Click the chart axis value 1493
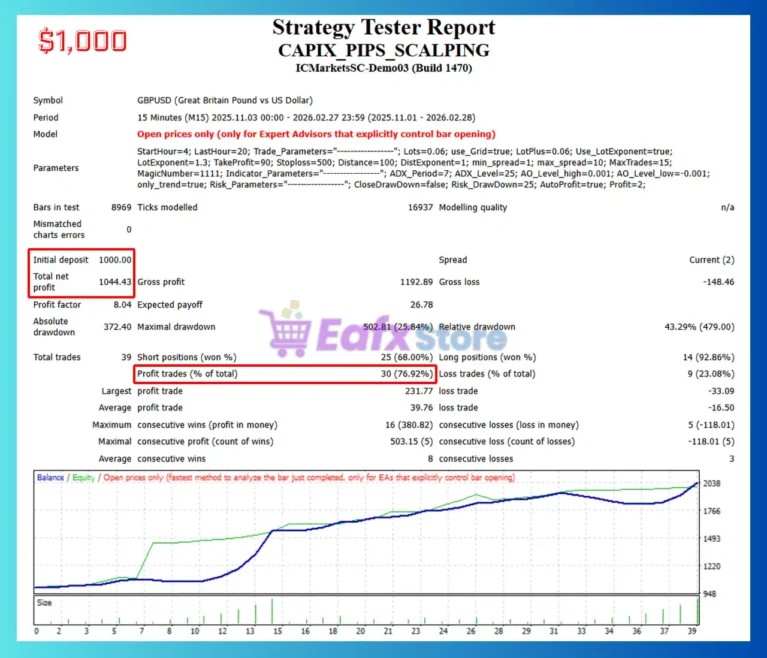 click(x=712, y=539)
